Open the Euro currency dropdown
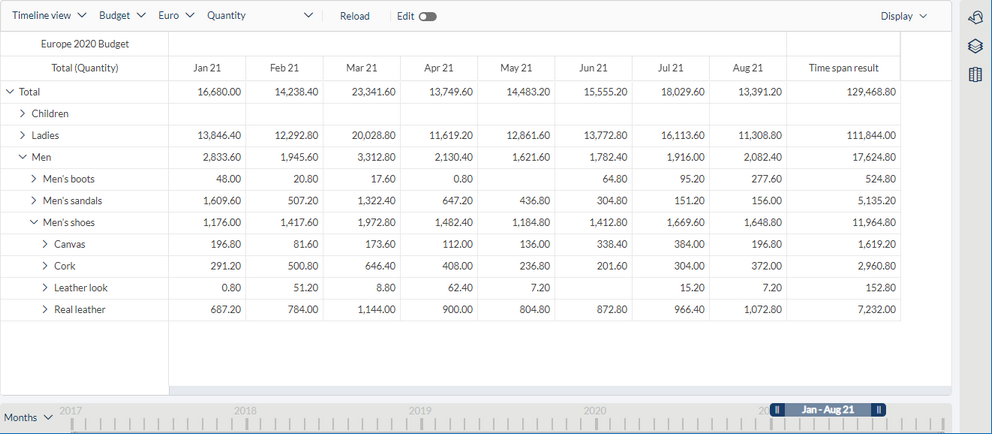The image size is (992, 434). point(176,16)
